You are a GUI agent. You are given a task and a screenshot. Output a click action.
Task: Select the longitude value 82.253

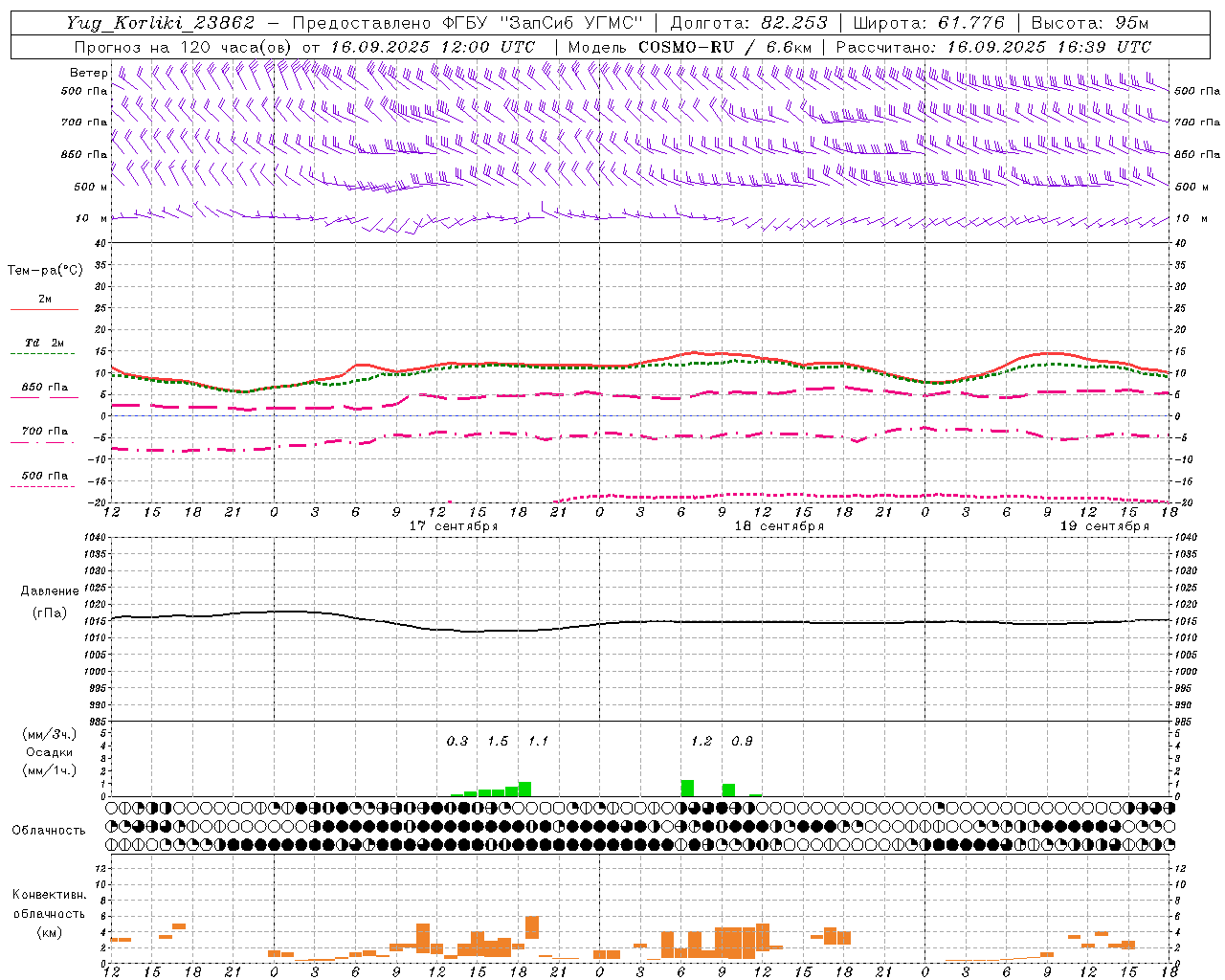coord(794,23)
